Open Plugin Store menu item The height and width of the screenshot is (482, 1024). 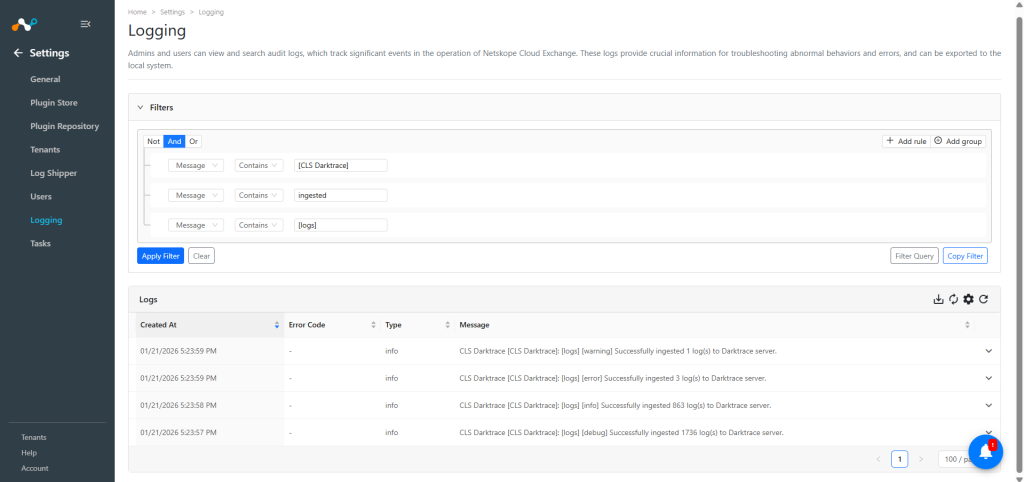(x=54, y=103)
